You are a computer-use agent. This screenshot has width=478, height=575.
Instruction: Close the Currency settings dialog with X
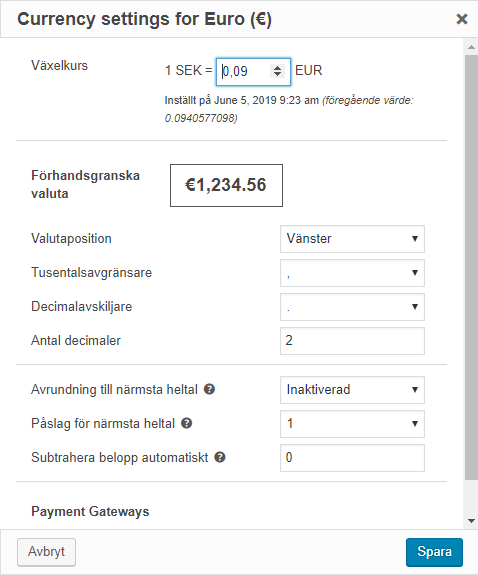tap(462, 19)
